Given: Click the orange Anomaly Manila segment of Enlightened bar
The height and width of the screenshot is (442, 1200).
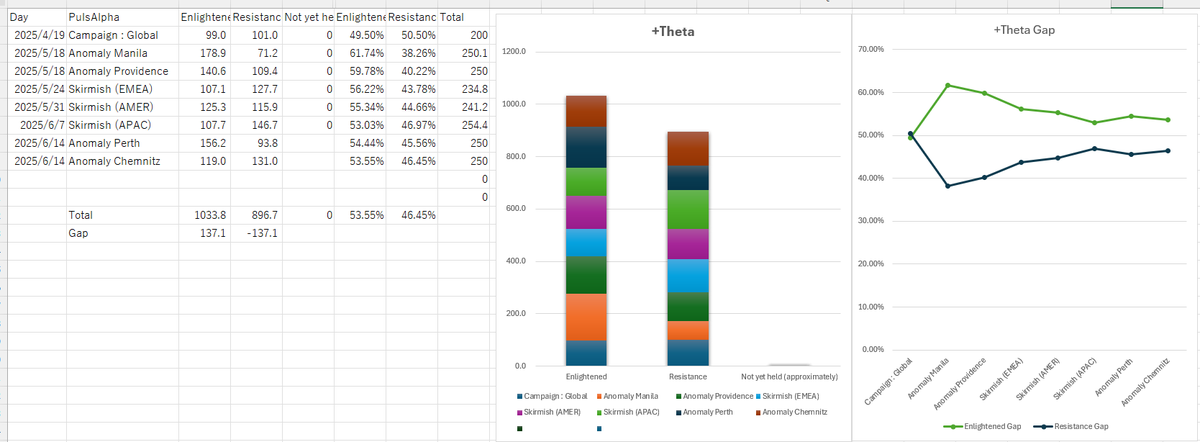Looking at the screenshot, I should (584, 317).
